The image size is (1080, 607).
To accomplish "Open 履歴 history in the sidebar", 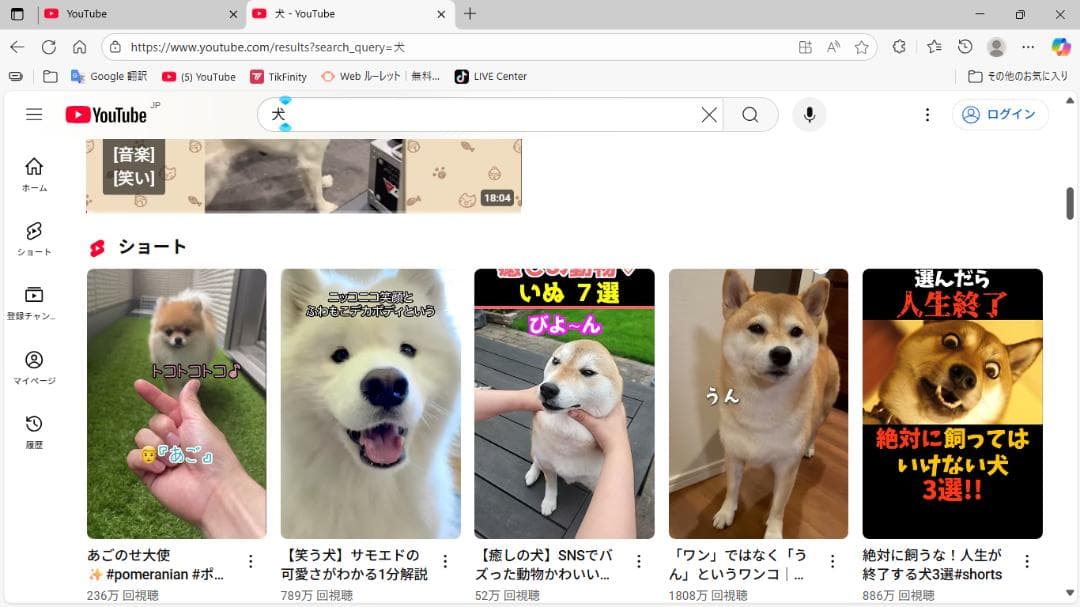I will (x=34, y=432).
